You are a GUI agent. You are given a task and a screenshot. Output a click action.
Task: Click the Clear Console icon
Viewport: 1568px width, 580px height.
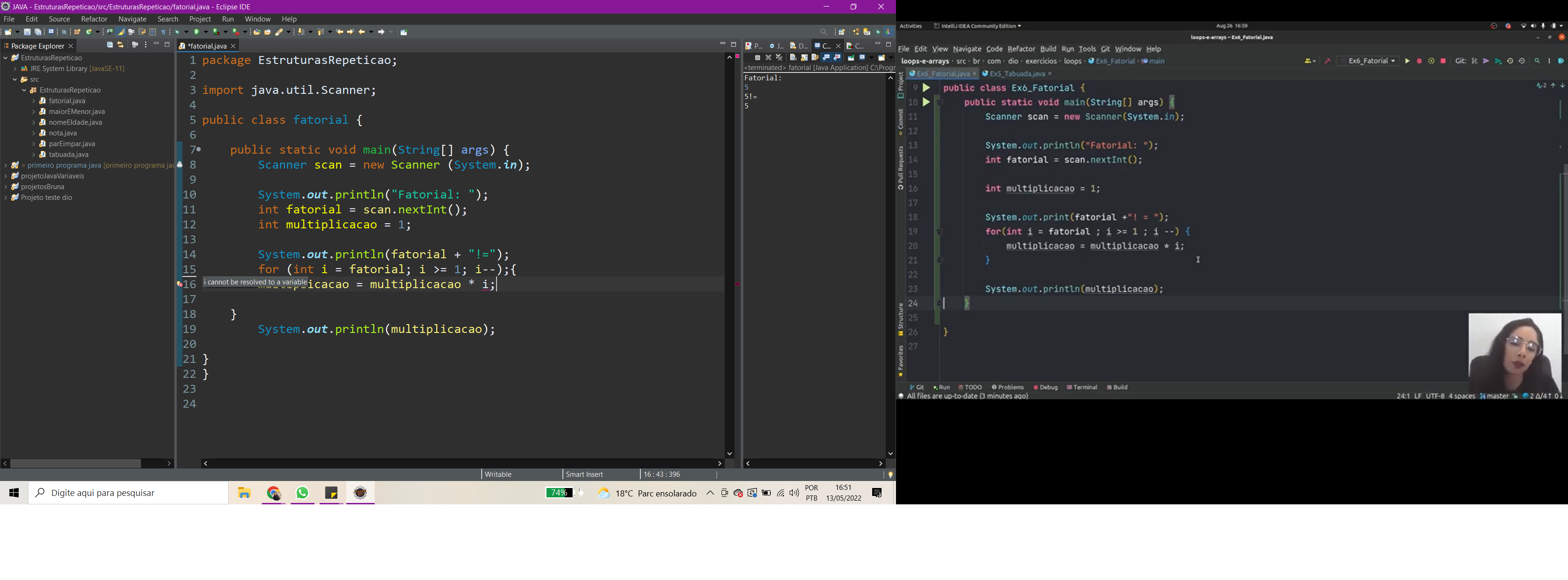point(793,58)
